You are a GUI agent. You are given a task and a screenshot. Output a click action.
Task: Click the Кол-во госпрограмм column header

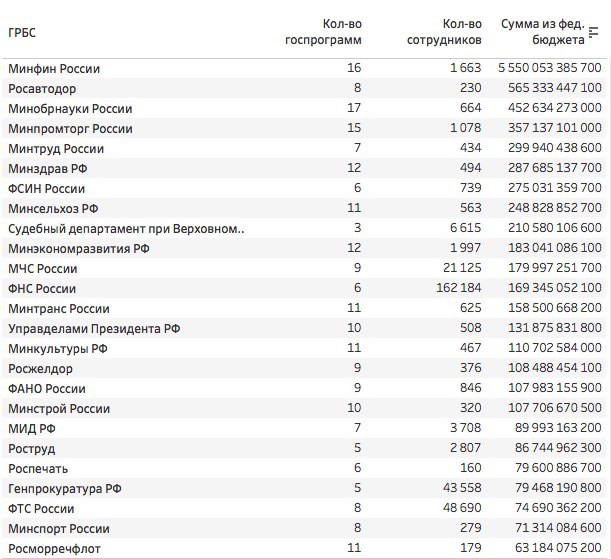click(323, 32)
